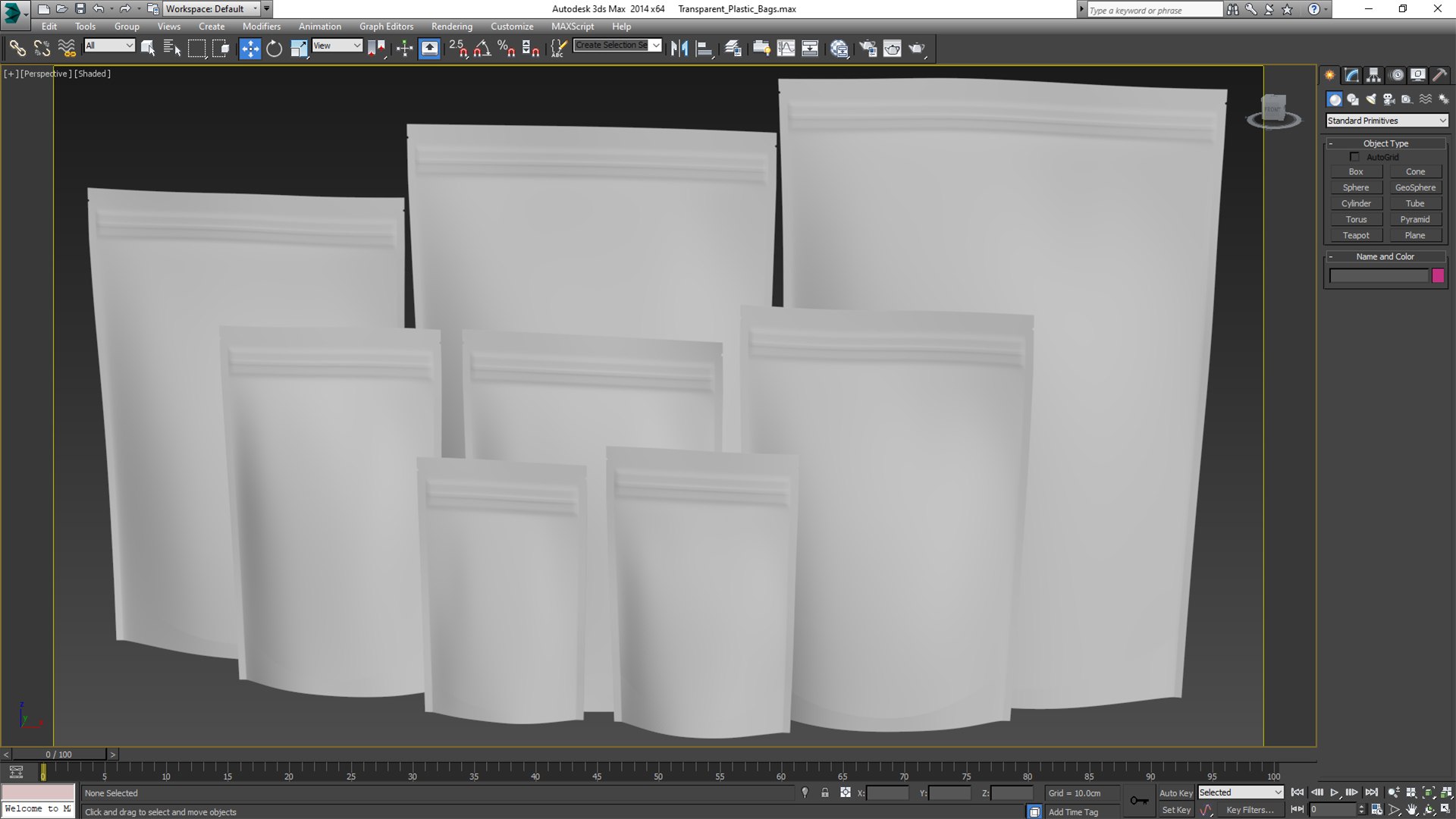Show the Space Warps category
1456x819 pixels.
[1426, 99]
